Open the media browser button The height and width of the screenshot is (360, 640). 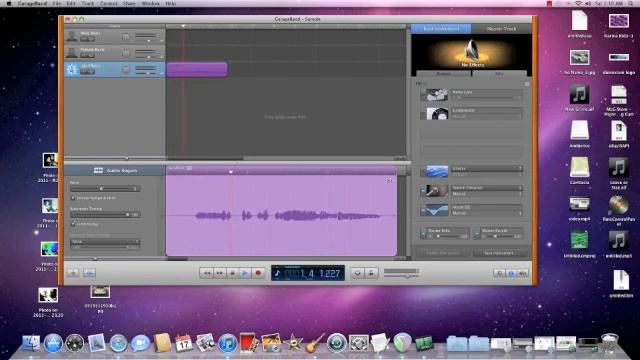click(x=522, y=273)
